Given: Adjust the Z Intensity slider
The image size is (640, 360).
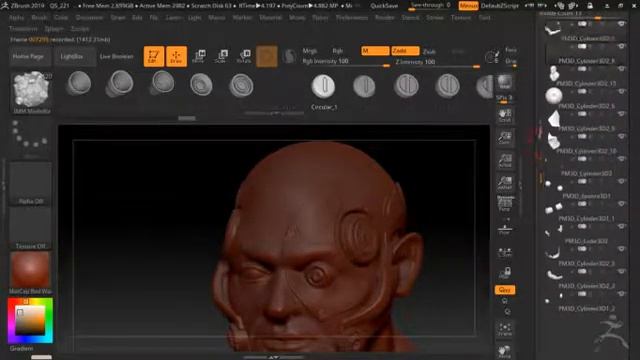Looking at the screenshot, I should coord(437,62).
